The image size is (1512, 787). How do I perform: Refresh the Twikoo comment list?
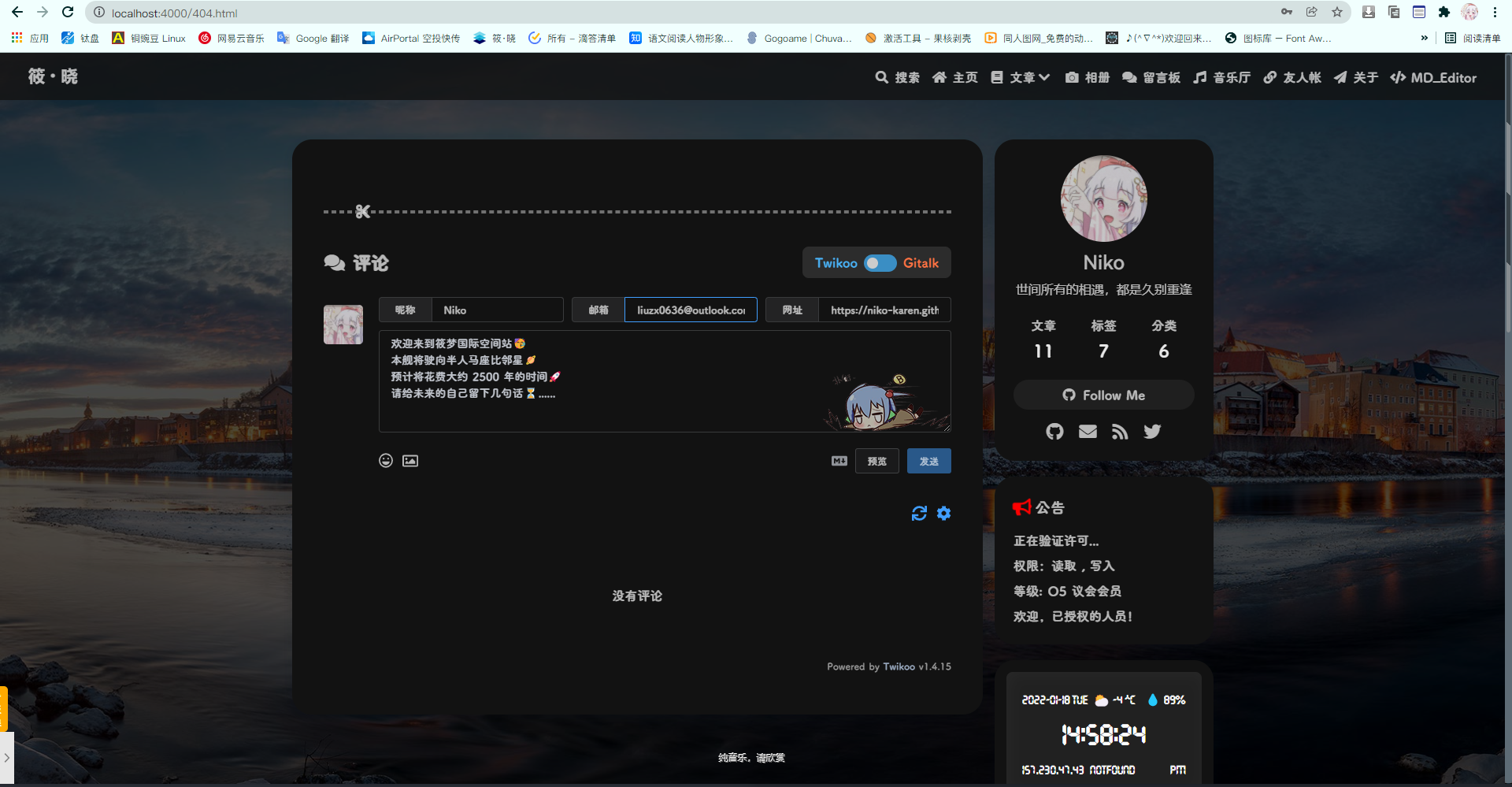919,513
